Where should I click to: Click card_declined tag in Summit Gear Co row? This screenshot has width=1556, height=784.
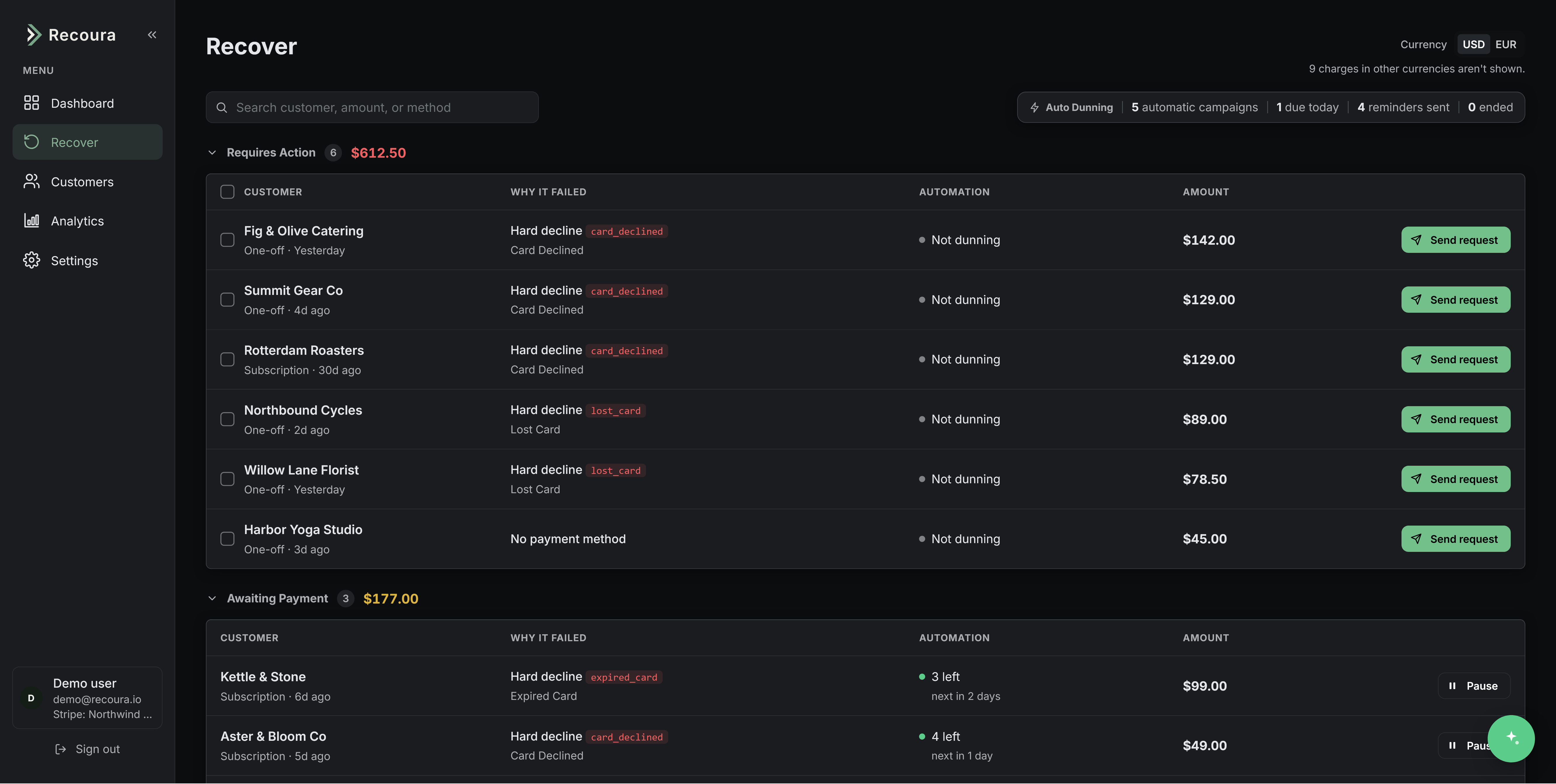coord(626,291)
